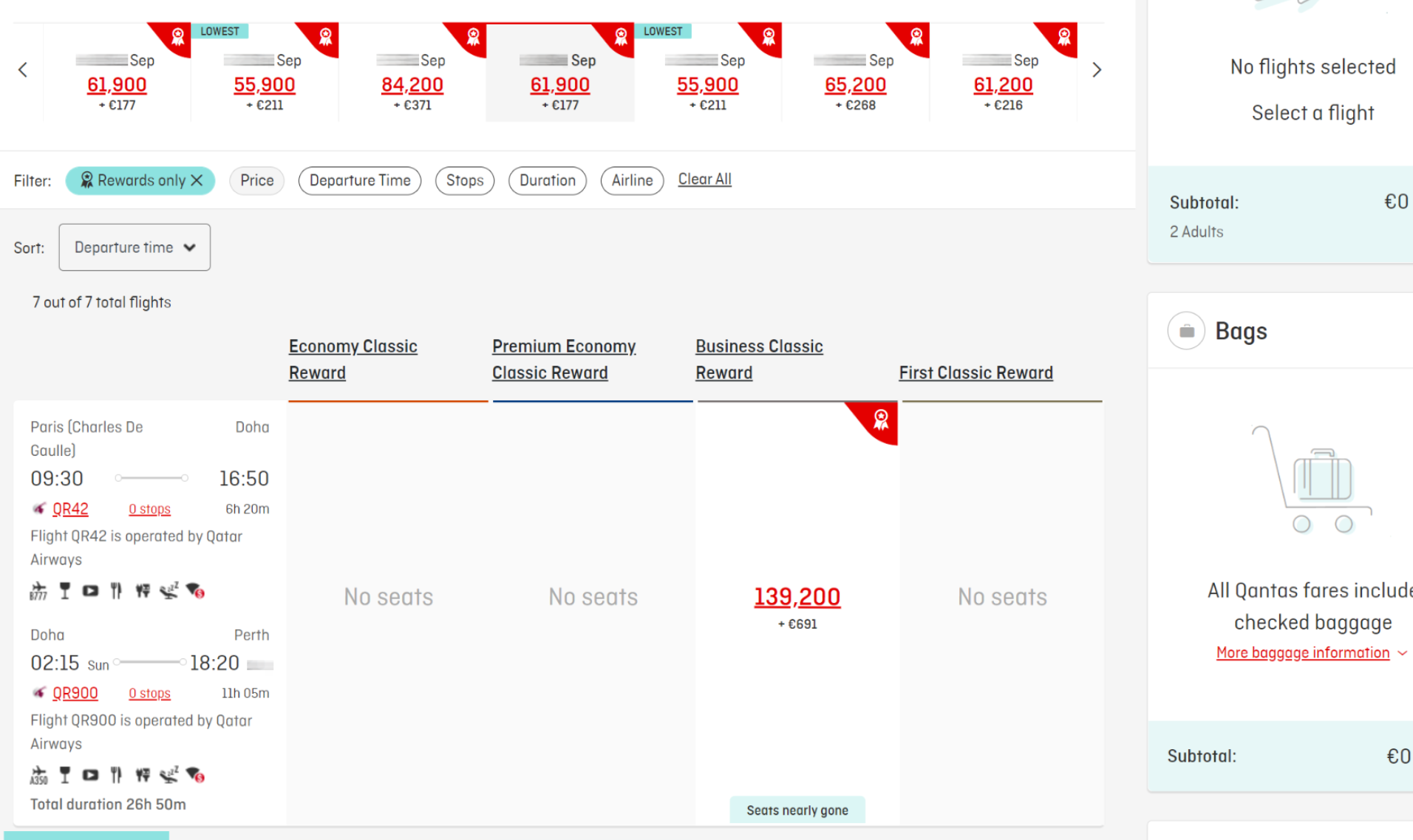Clear all filters via Clear All link
The image size is (1413, 840).
705,180
